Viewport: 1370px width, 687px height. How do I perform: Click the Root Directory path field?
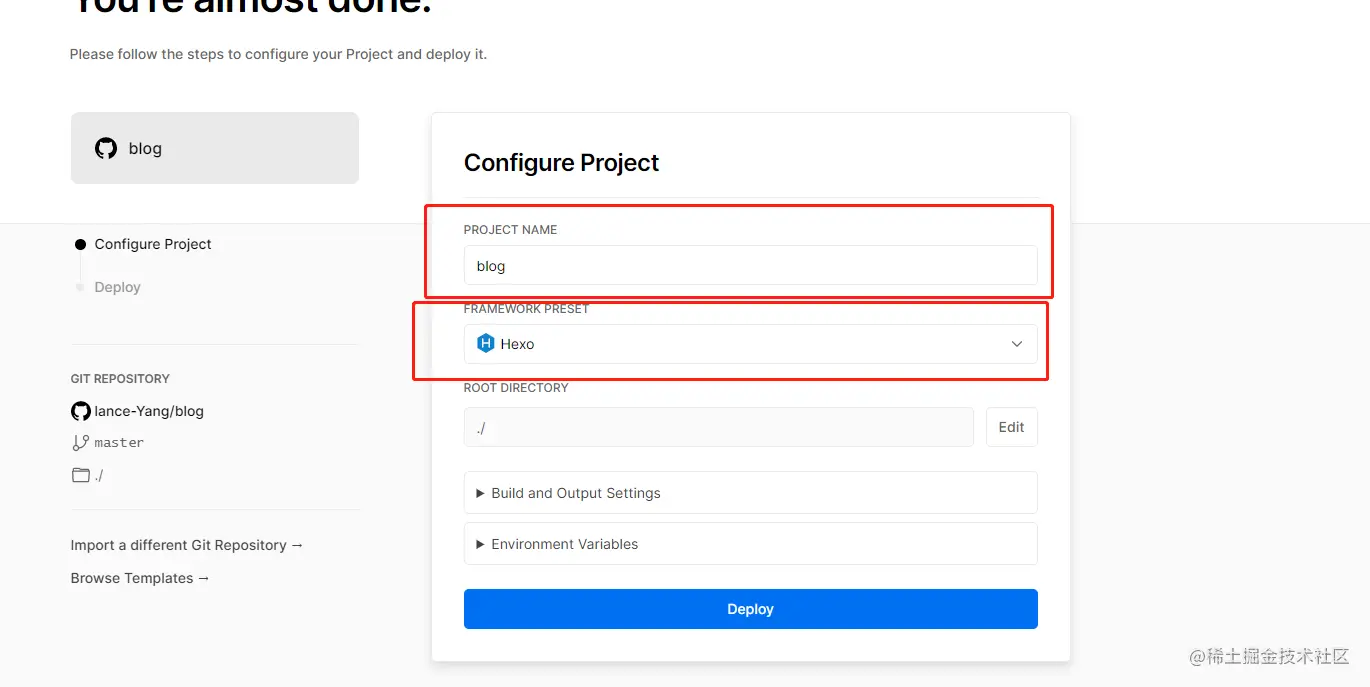pos(718,427)
